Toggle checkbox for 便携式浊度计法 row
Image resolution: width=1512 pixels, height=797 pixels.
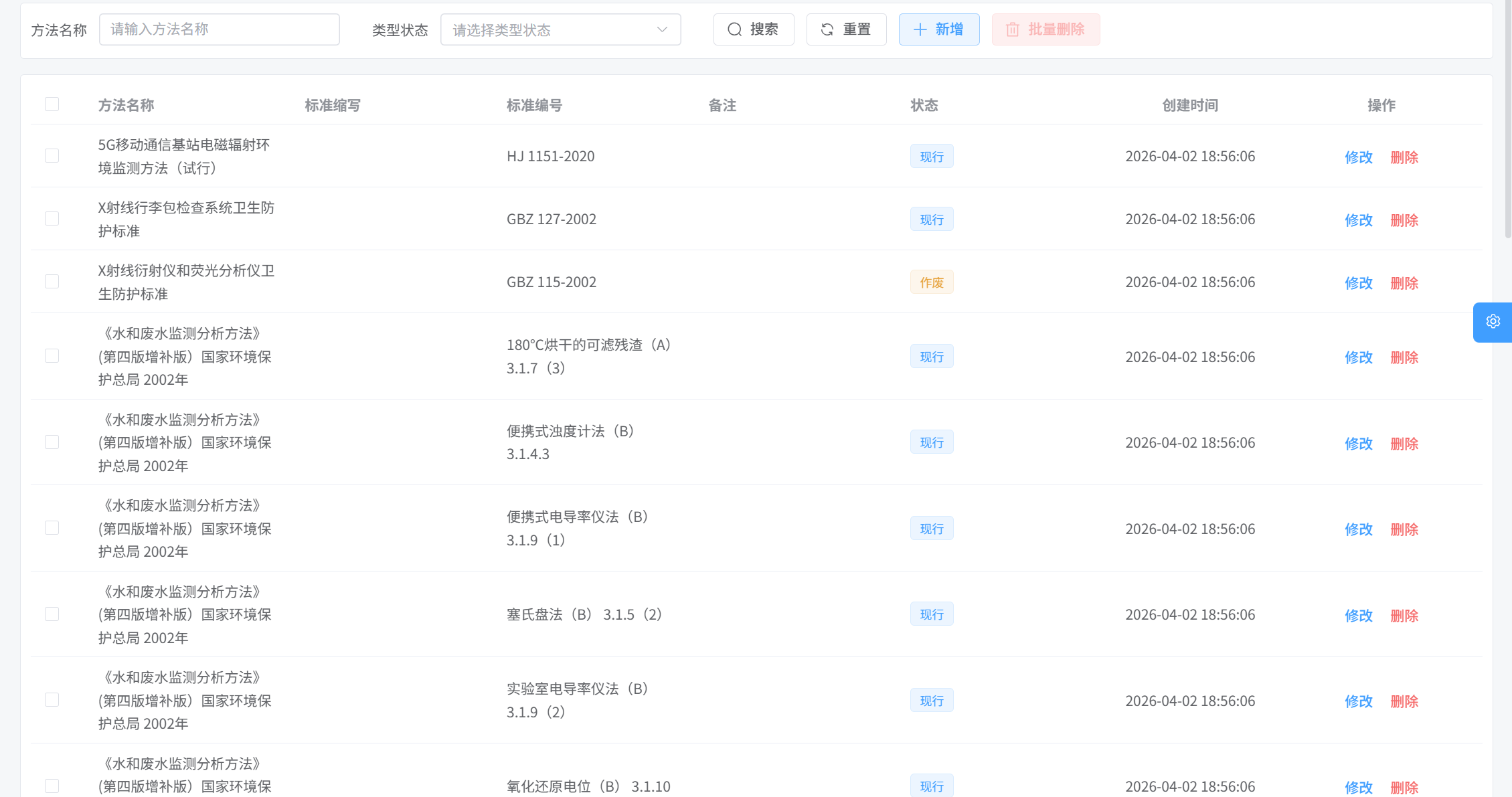coord(52,442)
